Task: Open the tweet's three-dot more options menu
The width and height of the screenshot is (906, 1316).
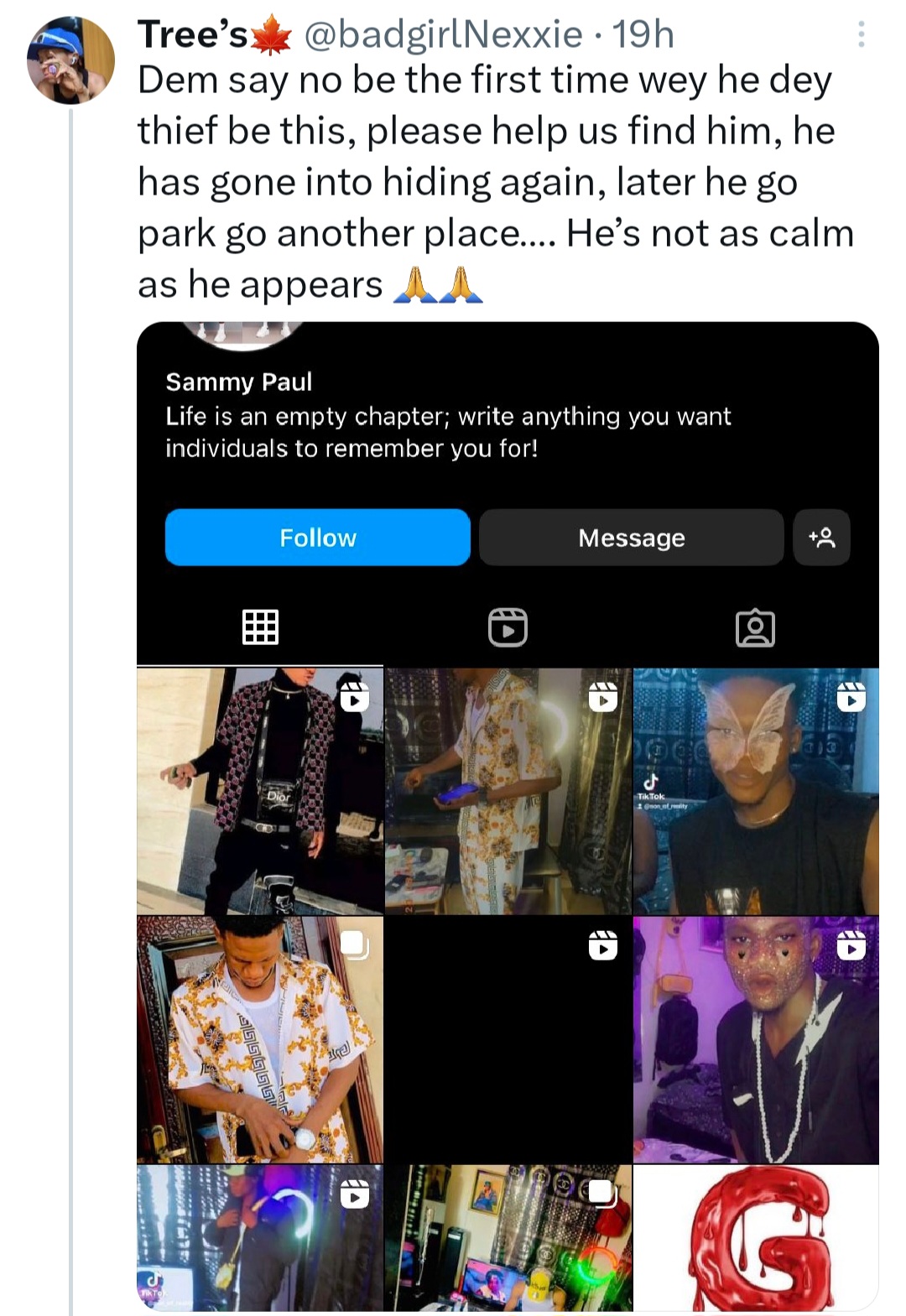Action: 861,34
